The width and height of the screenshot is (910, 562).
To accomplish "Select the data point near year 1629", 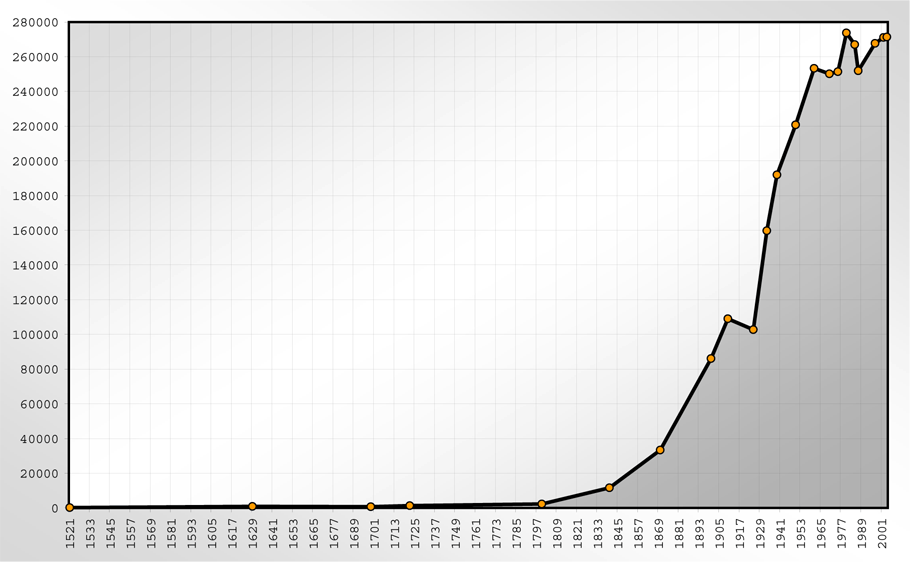I will click(x=252, y=507).
